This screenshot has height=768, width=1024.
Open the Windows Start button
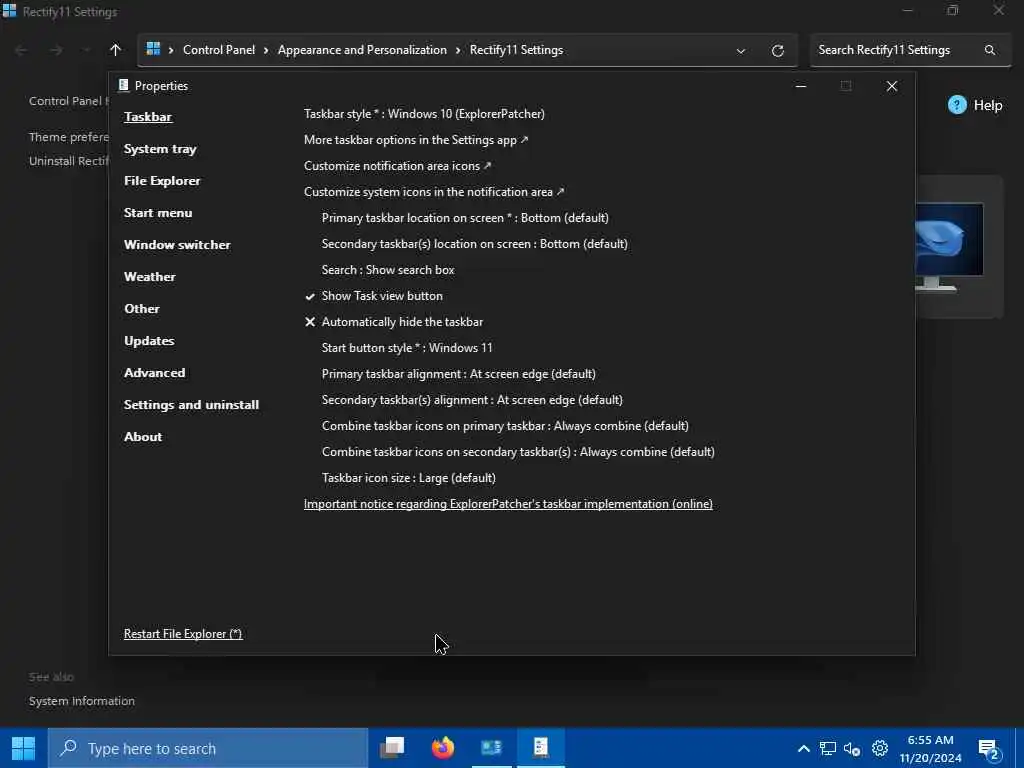[24, 748]
